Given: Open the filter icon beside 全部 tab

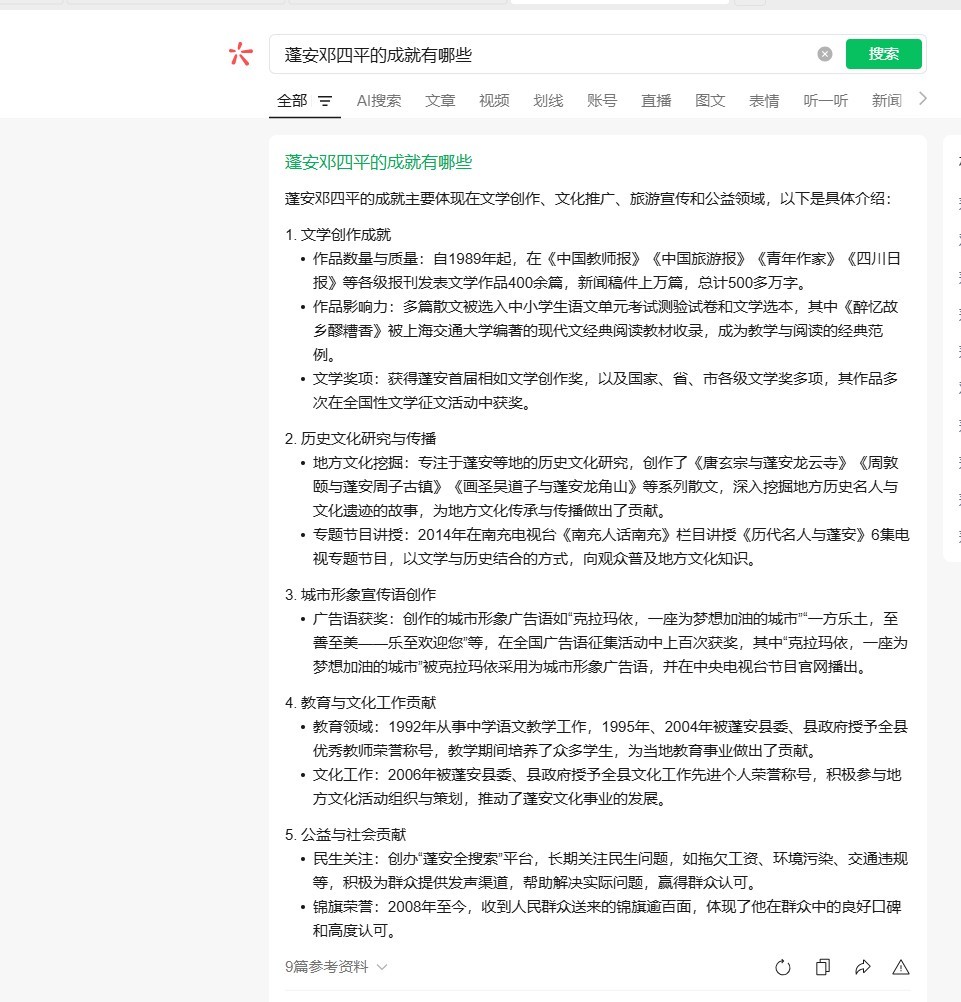Looking at the screenshot, I should click(327, 101).
